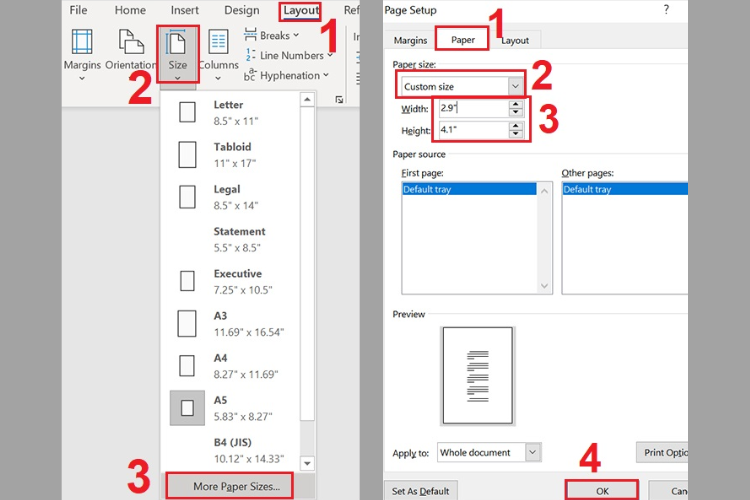Select the Executive 7.25" x 10.5" paper size

[x=231, y=281]
